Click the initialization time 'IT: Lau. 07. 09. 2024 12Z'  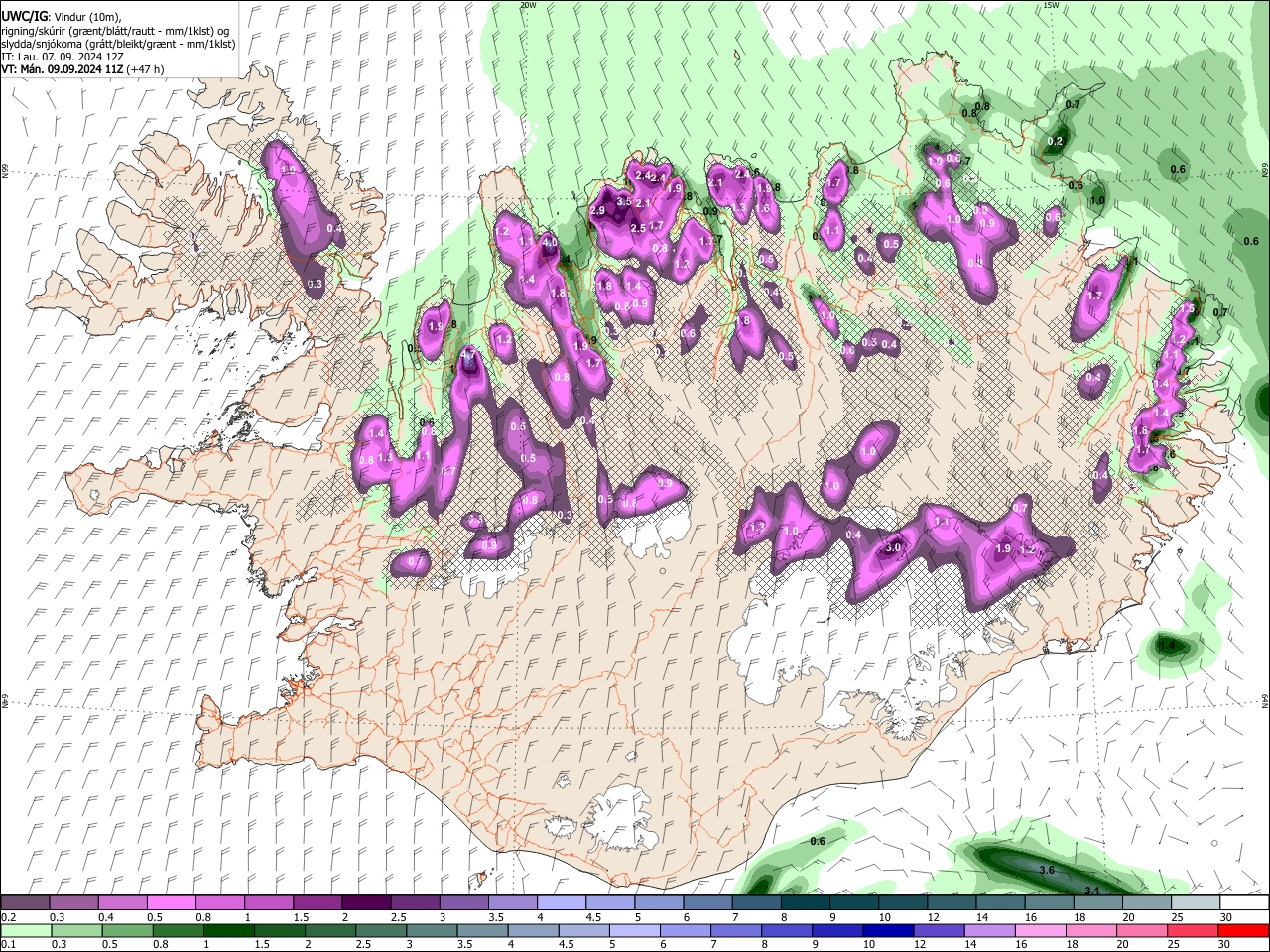tap(63, 57)
